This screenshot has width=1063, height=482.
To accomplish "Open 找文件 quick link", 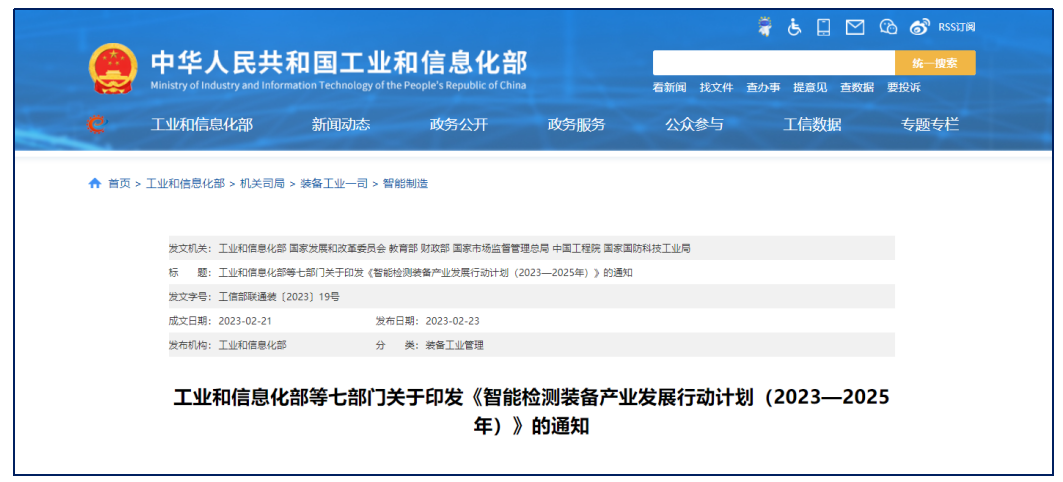I will [717, 87].
